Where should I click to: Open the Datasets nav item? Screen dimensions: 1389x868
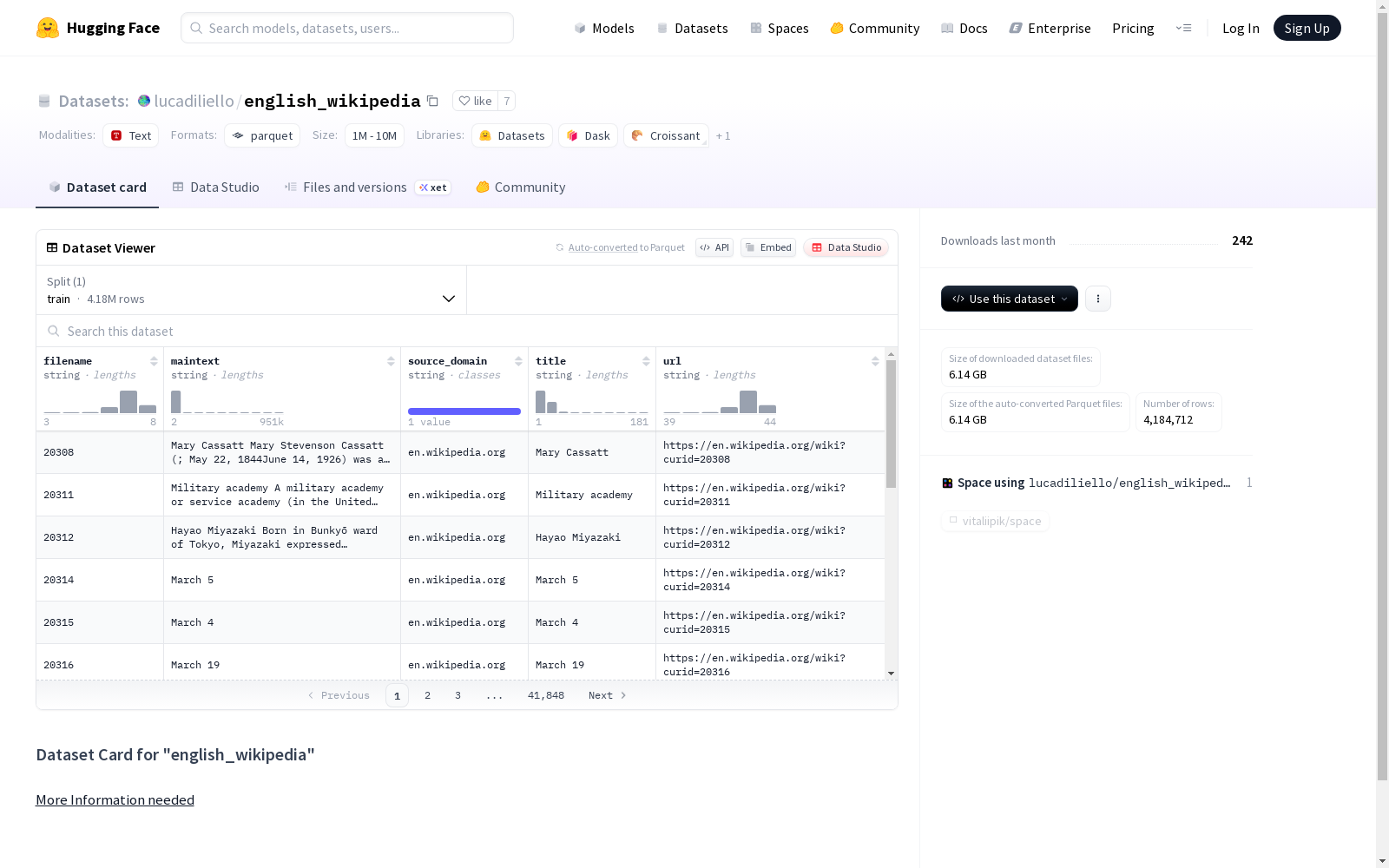click(x=692, y=28)
